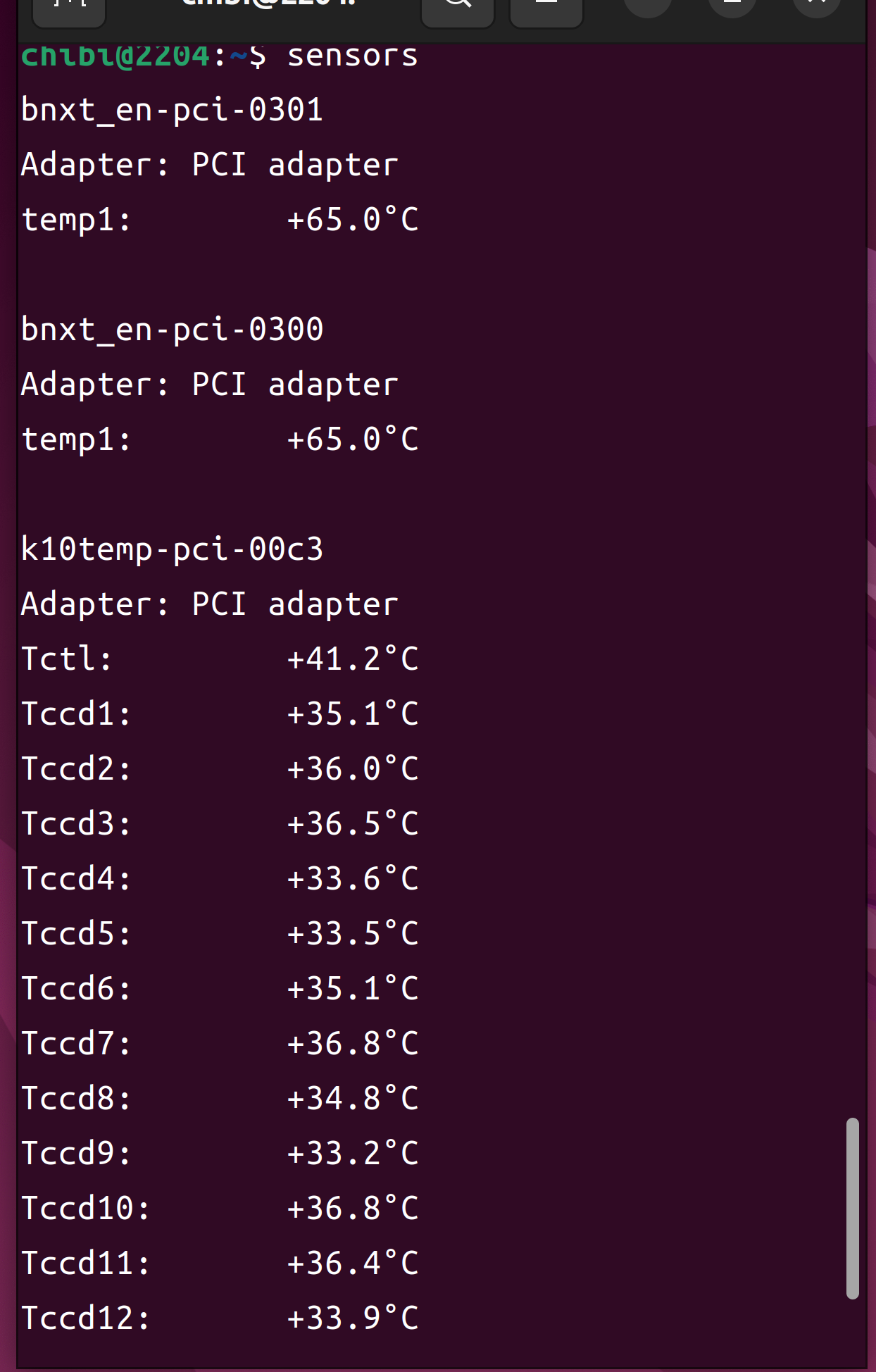This screenshot has width=876, height=1372.
Task: Click the Tccd1 label
Action: click(x=75, y=714)
